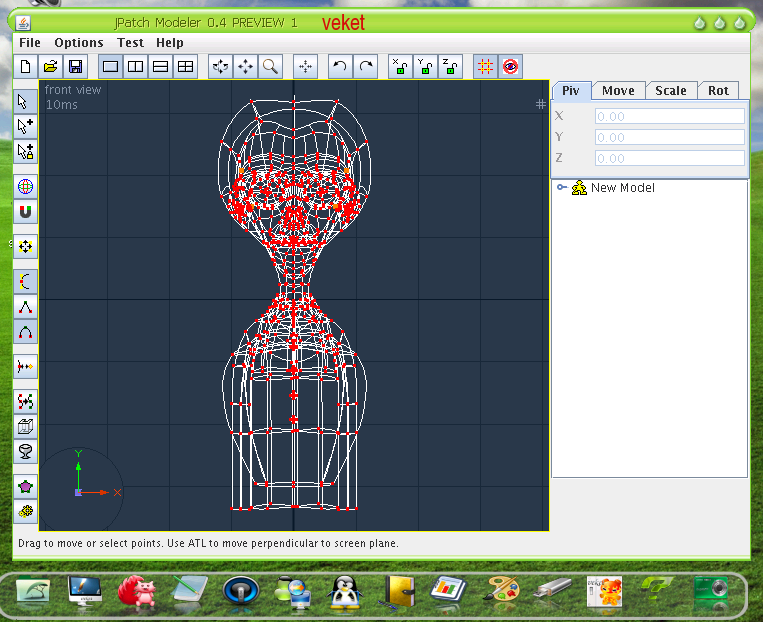The image size is (763, 622).
Task: Click the viewport hash icon
Action: coord(541,104)
